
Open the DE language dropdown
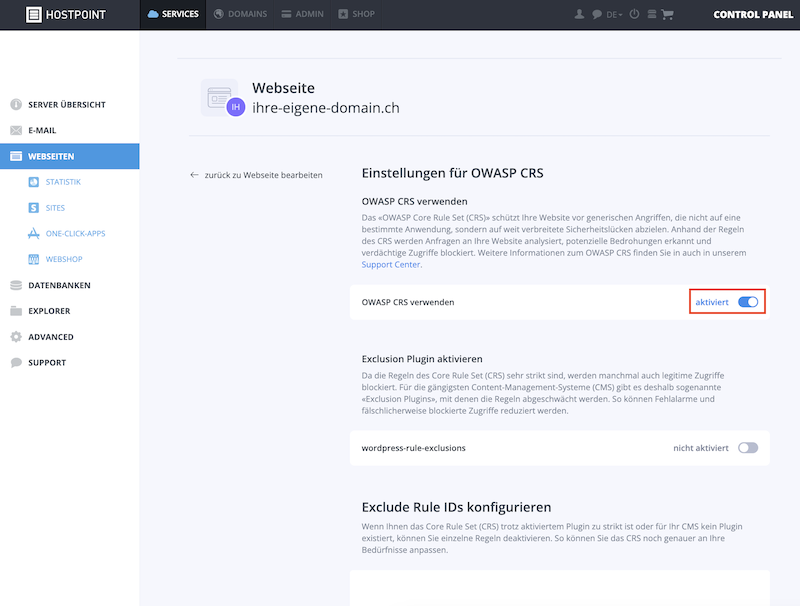(x=614, y=15)
